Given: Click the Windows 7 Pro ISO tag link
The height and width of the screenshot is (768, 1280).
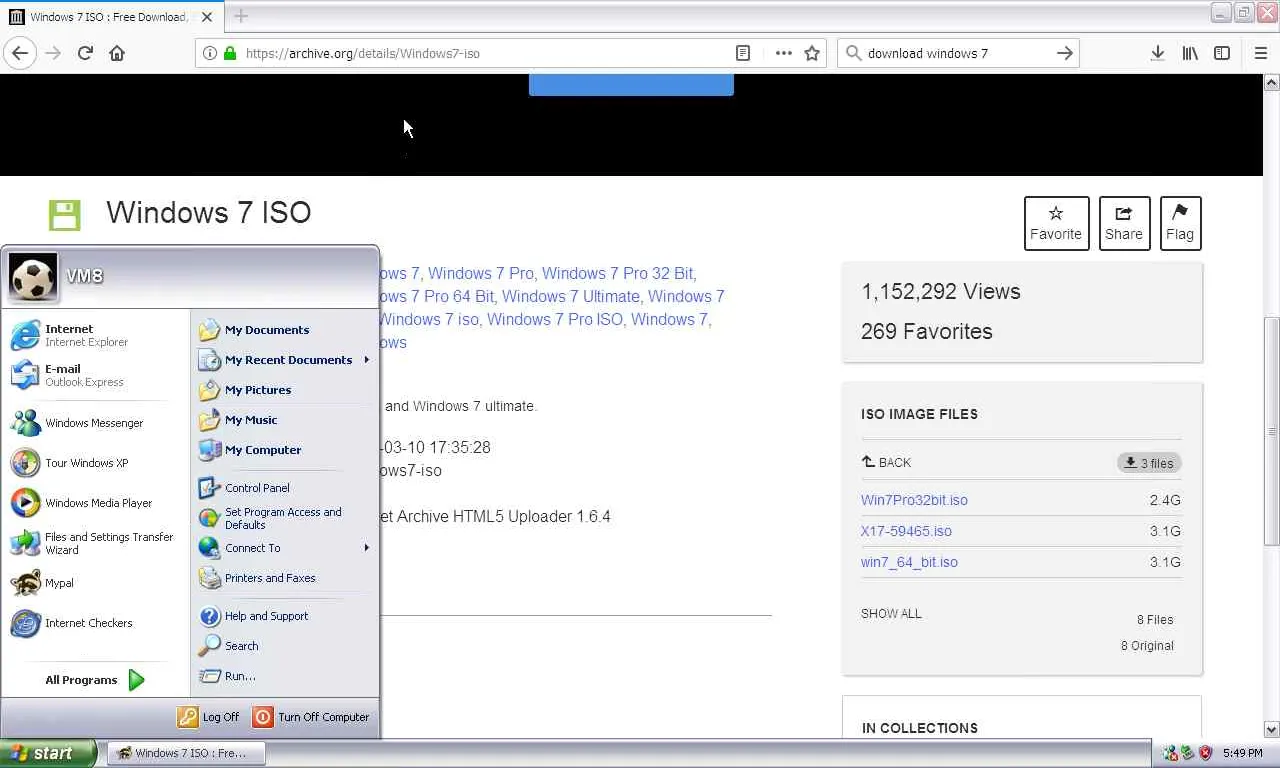Looking at the screenshot, I should [x=555, y=319].
